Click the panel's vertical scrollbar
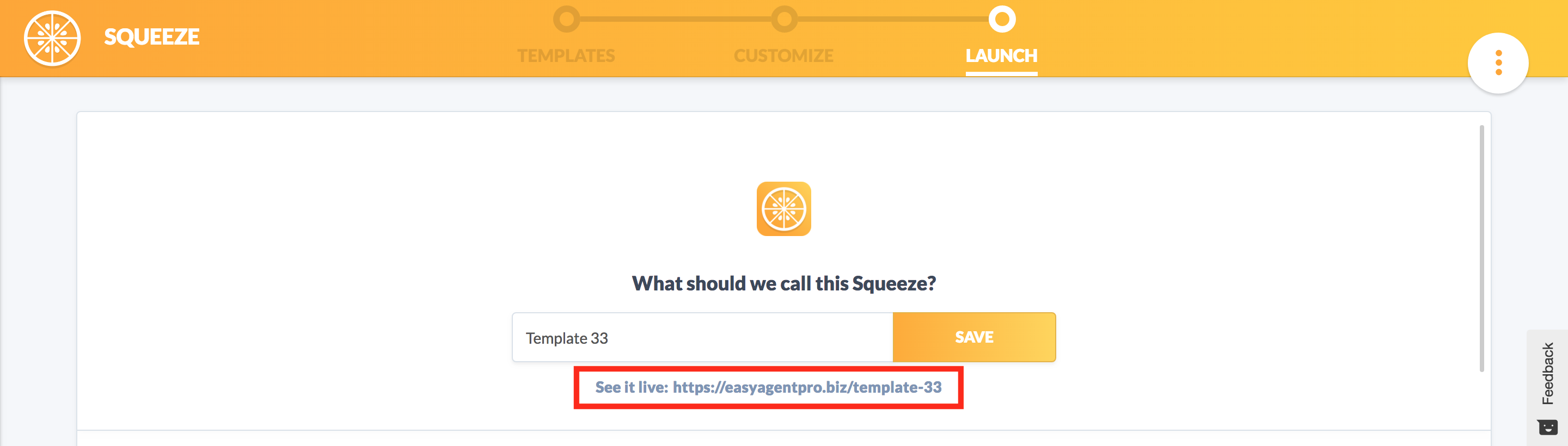The image size is (1568, 446). click(1481, 248)
